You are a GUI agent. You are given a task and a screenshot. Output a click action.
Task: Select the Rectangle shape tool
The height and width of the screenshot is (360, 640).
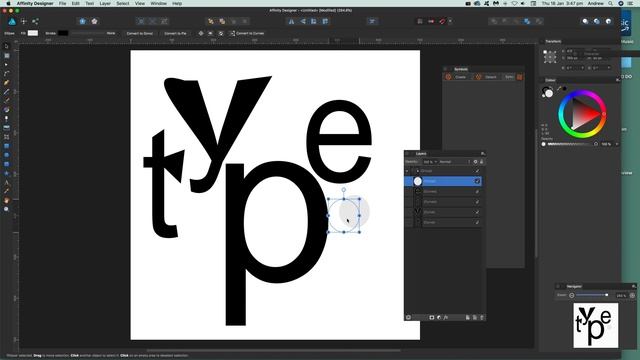[x=7, y=146]
